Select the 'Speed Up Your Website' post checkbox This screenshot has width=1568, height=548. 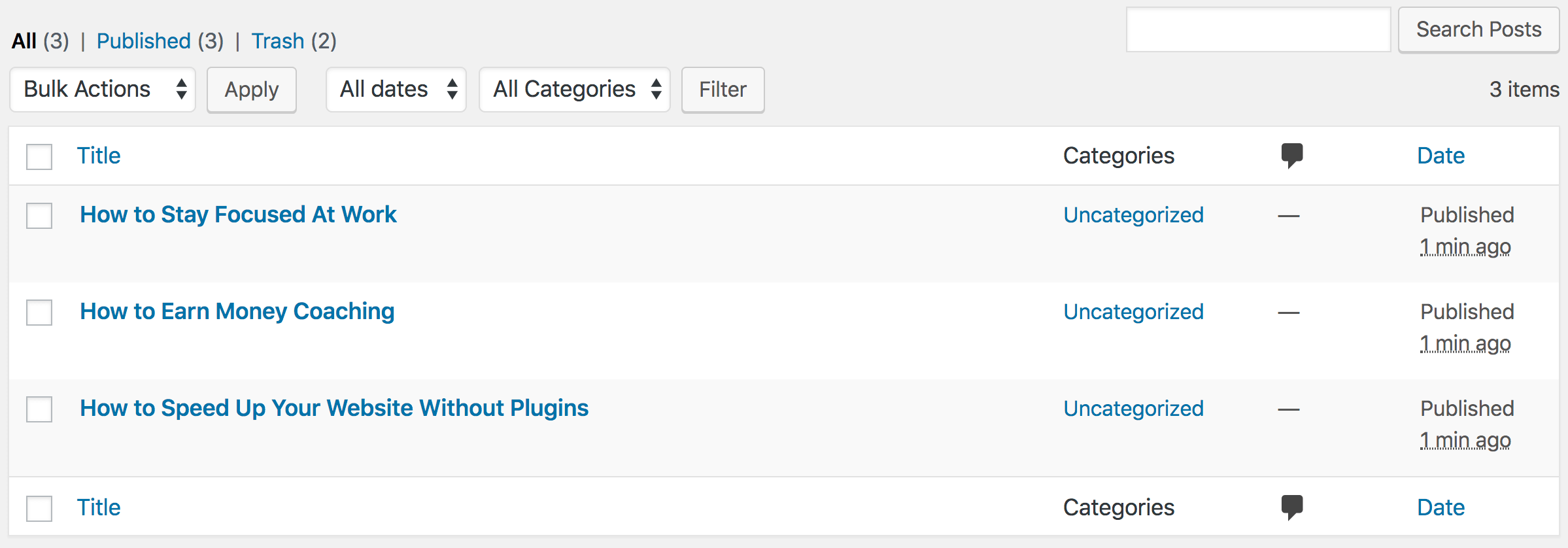(x=39, y=409)
